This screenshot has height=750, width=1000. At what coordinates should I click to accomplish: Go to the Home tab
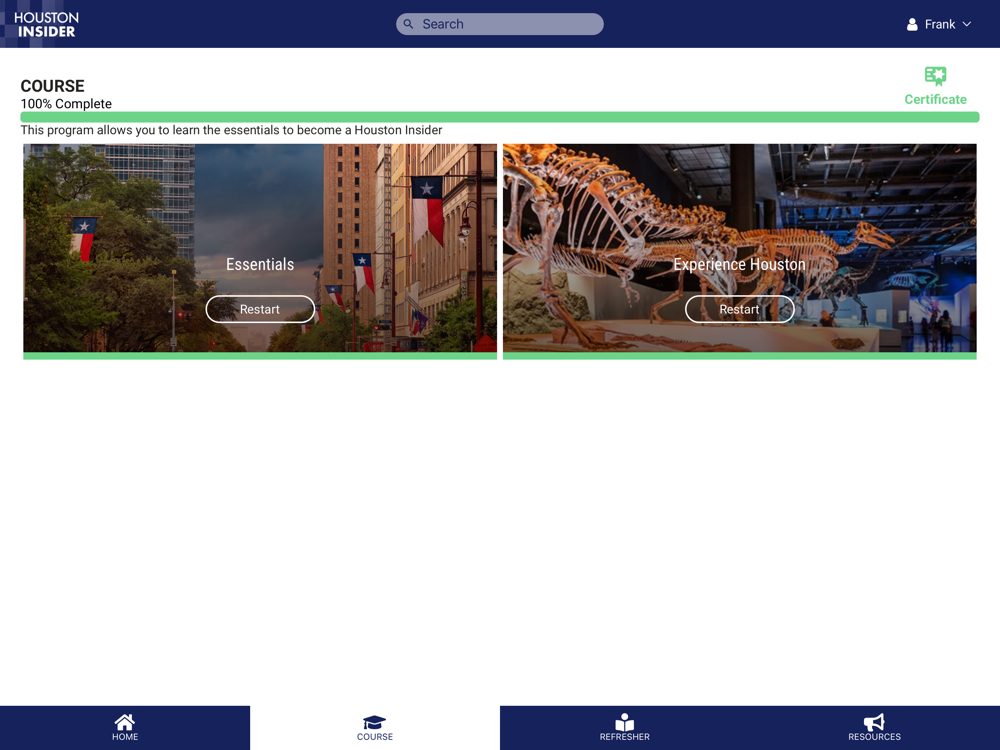(125, 728)
